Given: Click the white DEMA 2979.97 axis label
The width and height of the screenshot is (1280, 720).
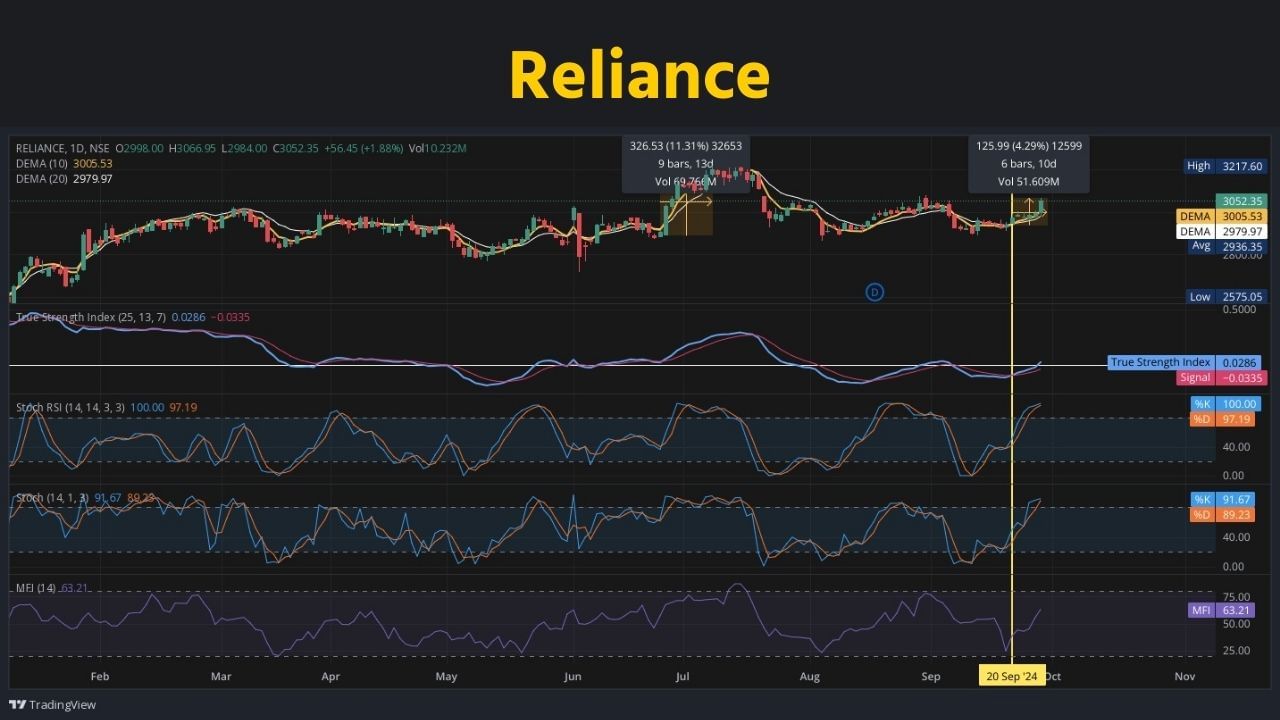Looking at the screenshot, I should click(x=1220, y=231).
